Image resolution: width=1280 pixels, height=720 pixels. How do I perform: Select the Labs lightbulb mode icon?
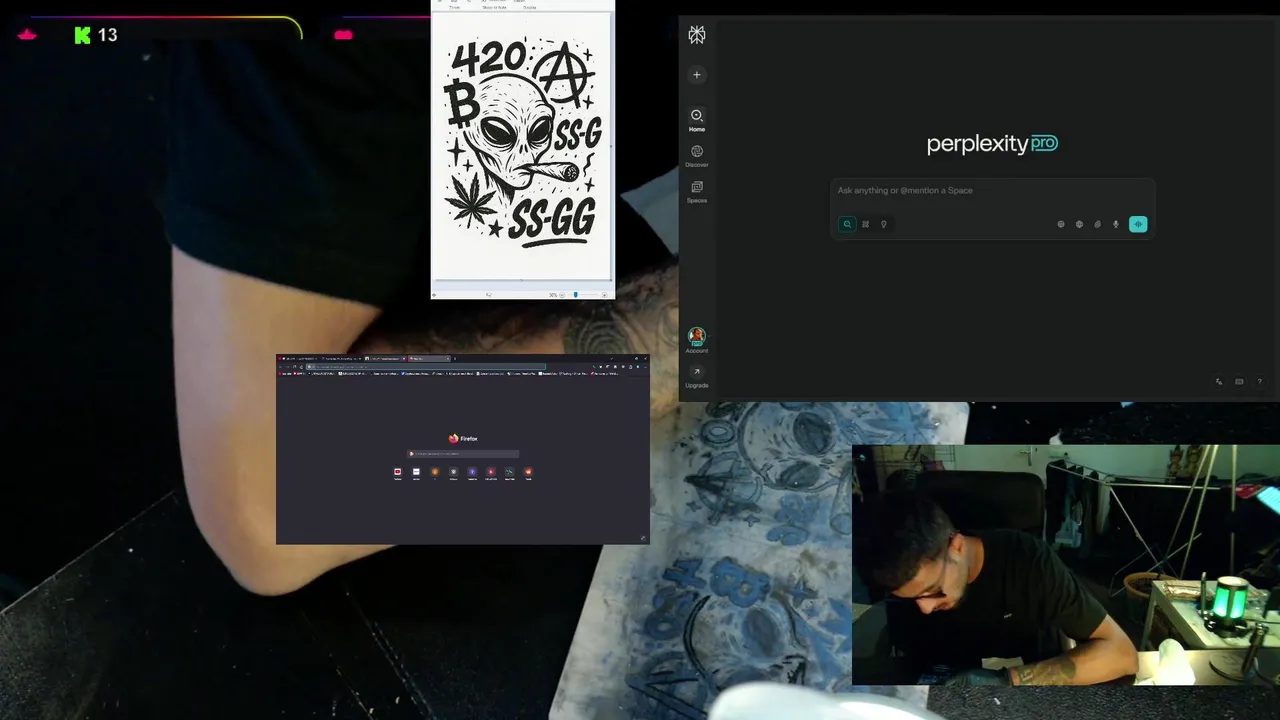coord(883,224)
